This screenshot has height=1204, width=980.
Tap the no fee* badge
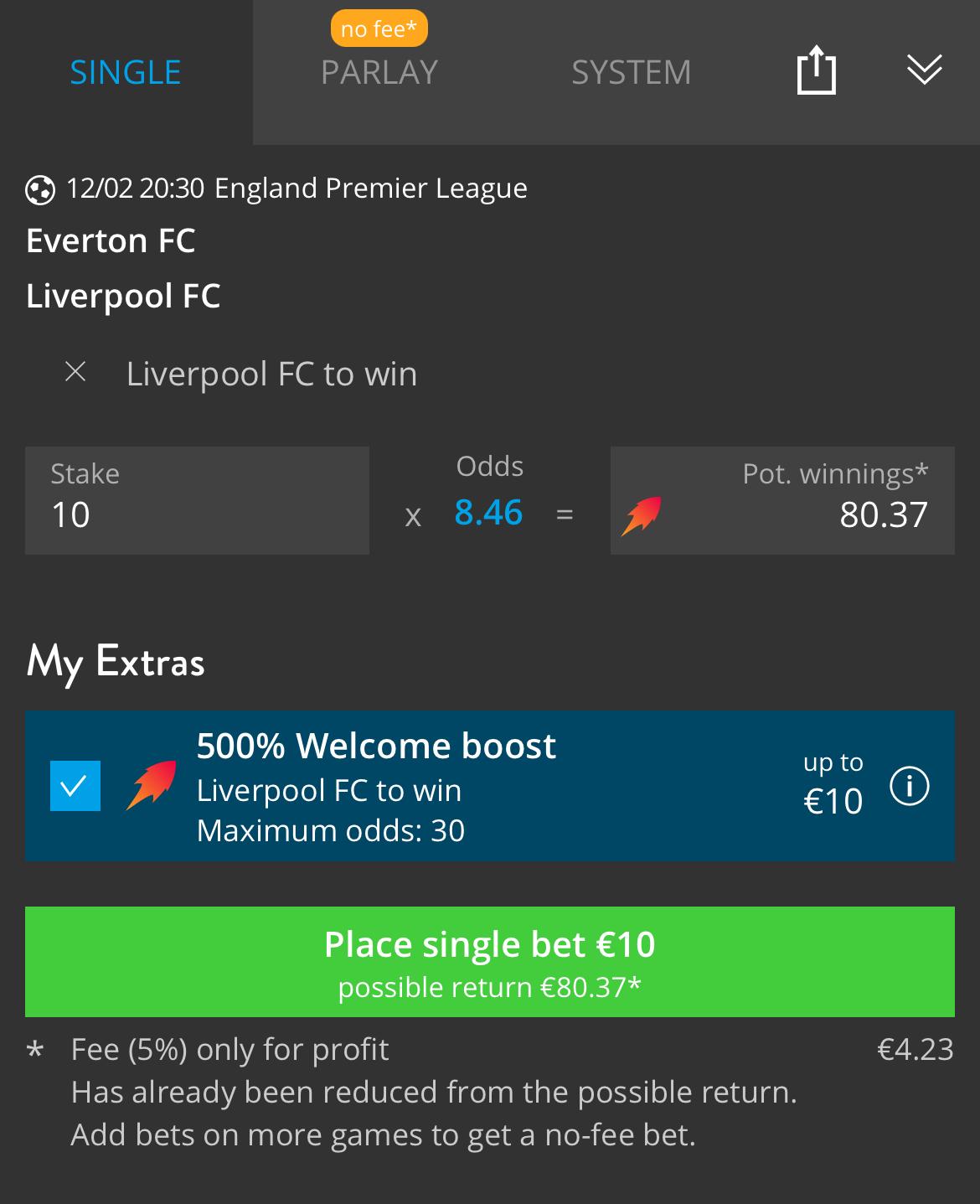[379, 29]
